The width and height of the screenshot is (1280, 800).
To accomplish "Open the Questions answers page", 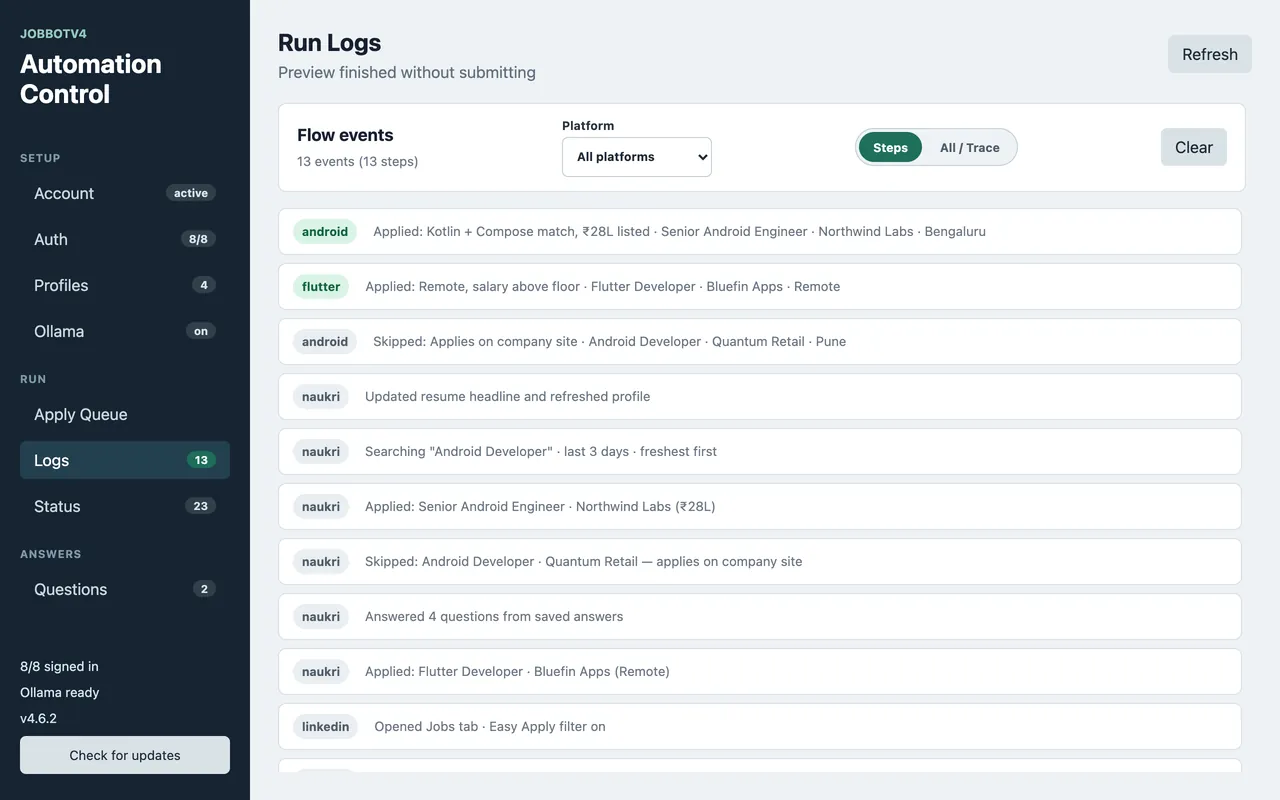I will [x=125, y=589].
